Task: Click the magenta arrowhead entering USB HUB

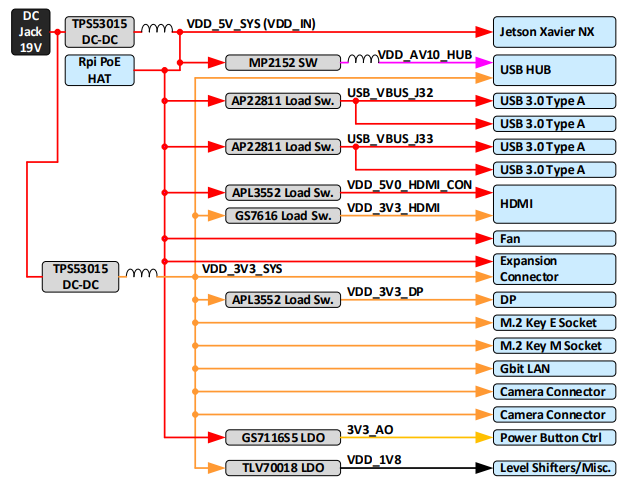Action: 484,63
